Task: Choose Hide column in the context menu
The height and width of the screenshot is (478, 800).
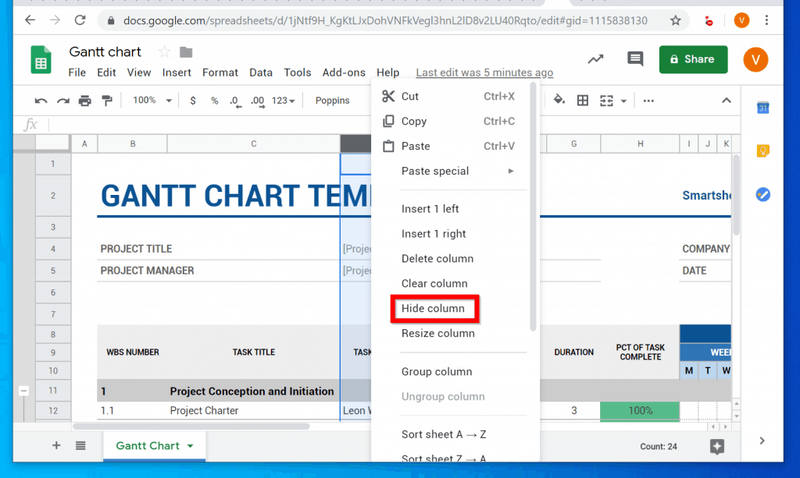Action: (433, 308)
